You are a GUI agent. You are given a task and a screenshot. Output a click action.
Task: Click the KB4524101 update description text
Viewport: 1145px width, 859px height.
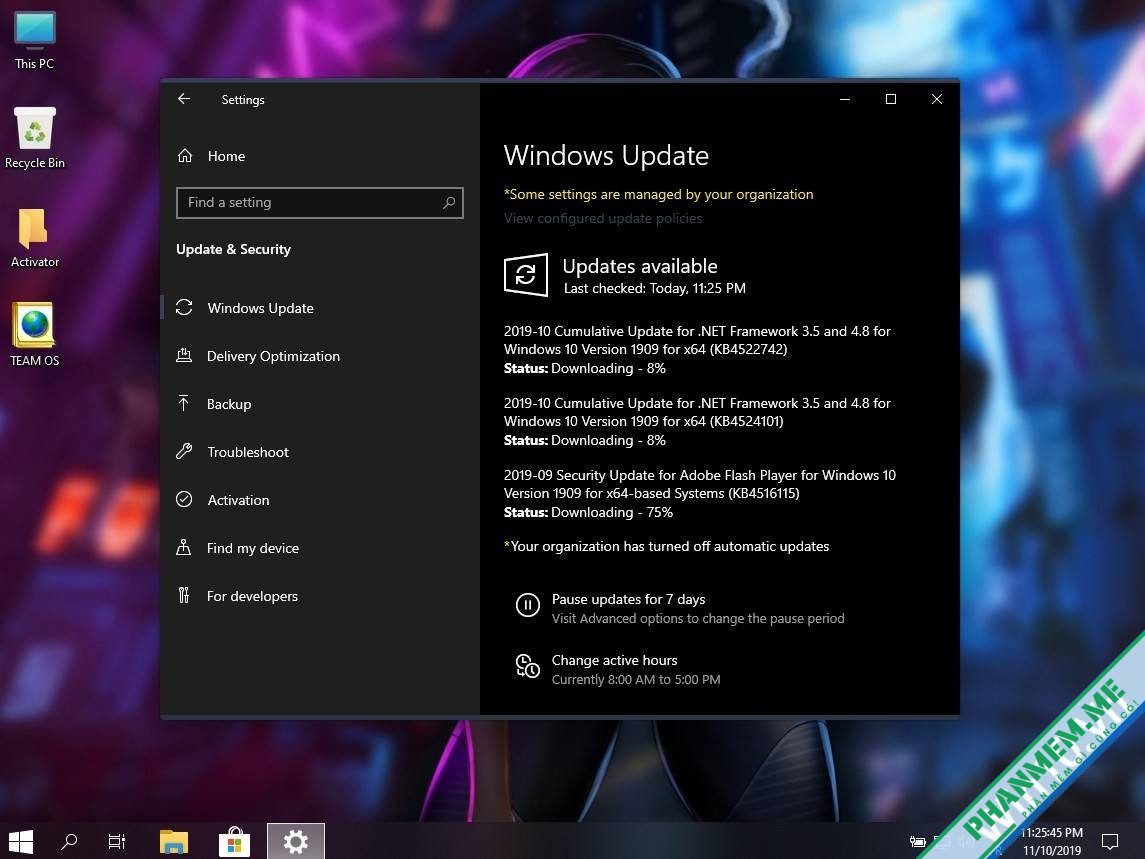point(697,412)
